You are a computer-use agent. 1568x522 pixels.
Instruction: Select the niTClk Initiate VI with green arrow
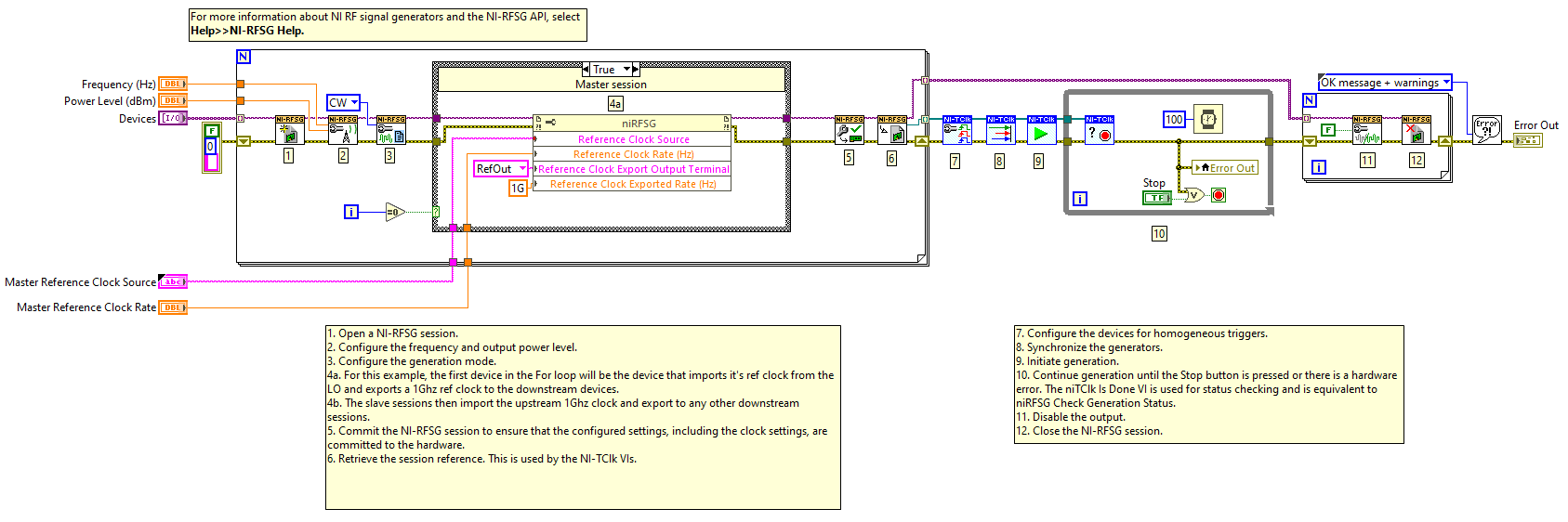pos(1041,130)
